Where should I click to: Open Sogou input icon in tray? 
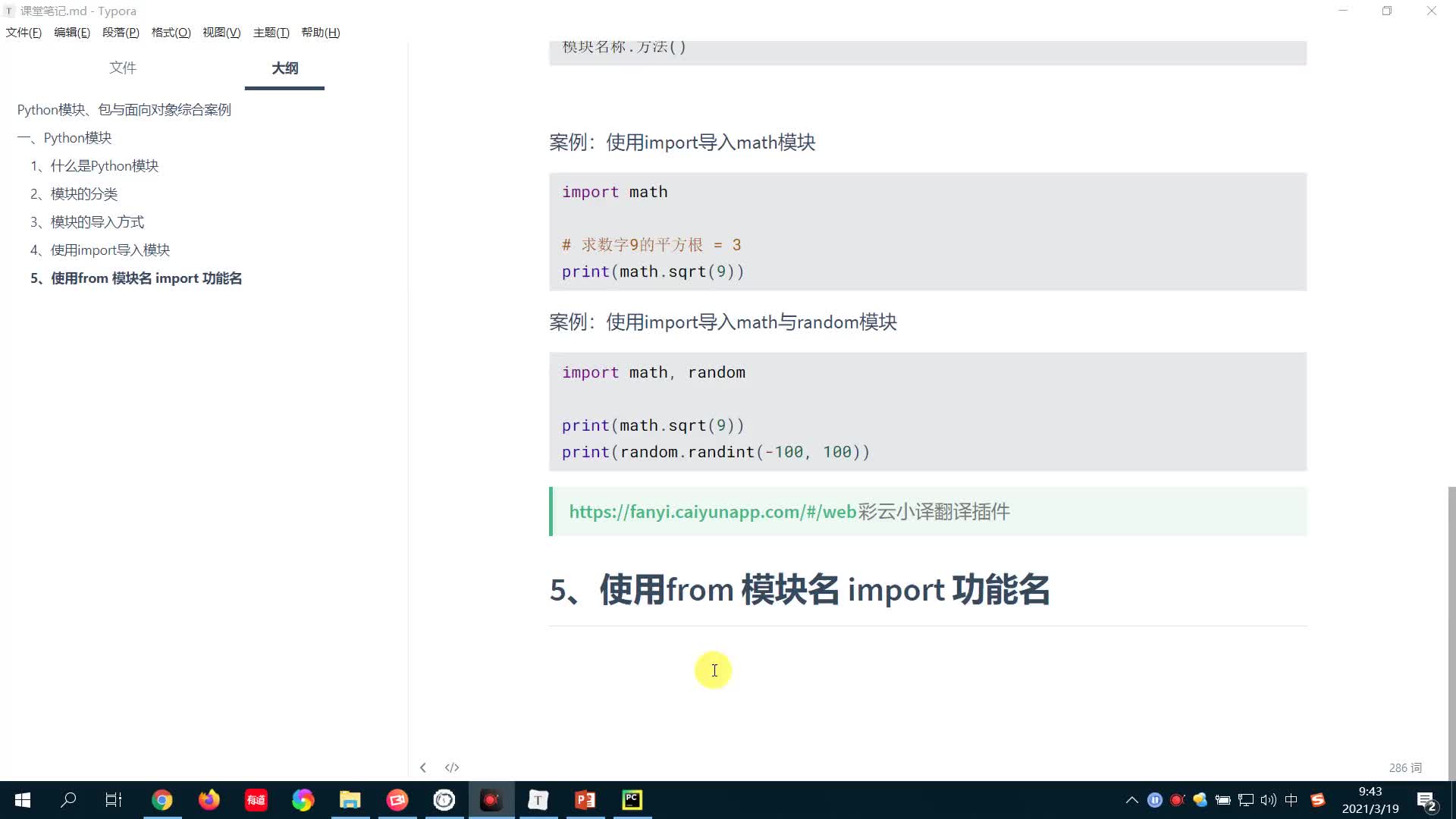click(x=1318, y=800)
